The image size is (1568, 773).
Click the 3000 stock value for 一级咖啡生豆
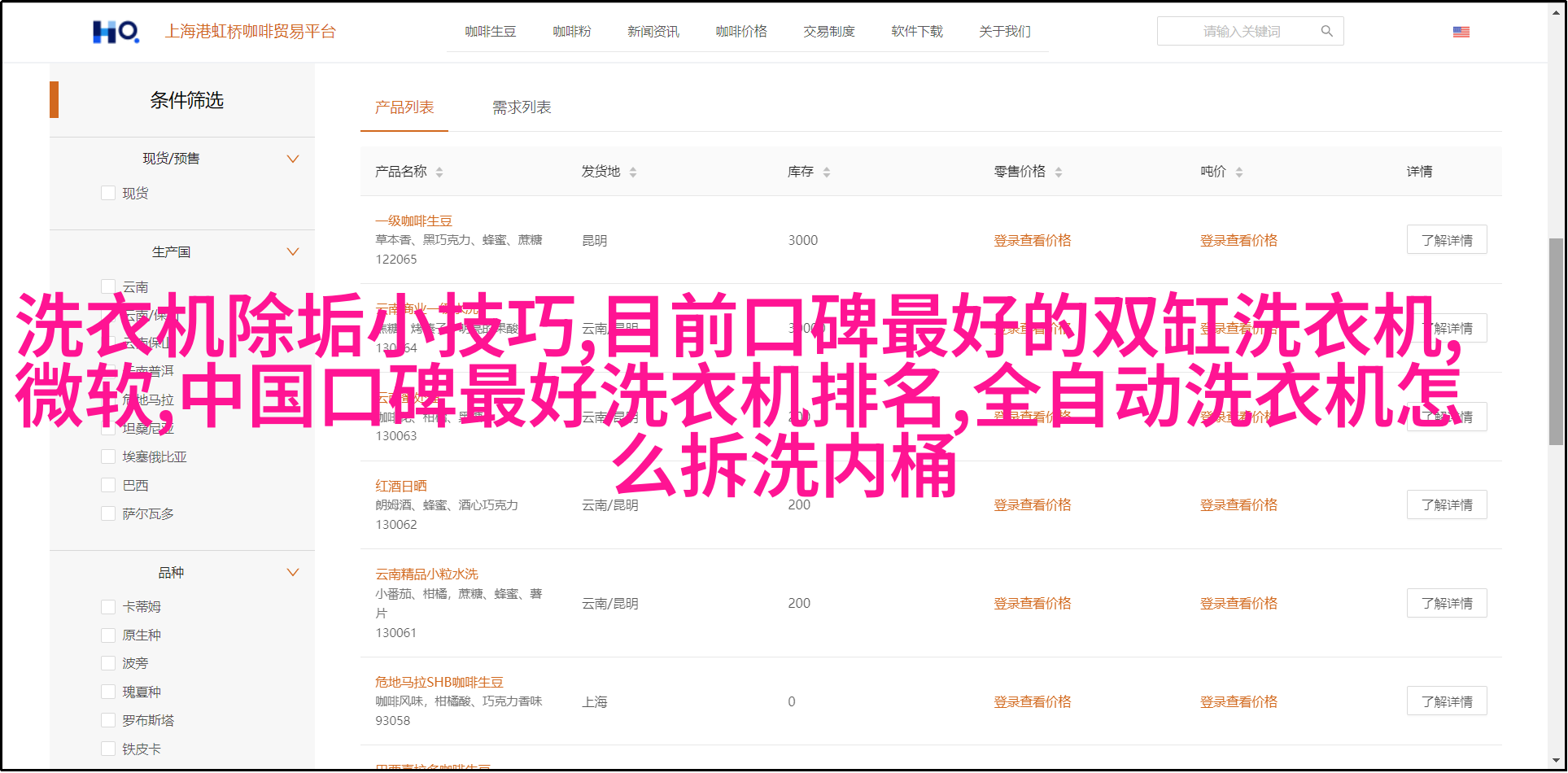(x=802, y=241)
